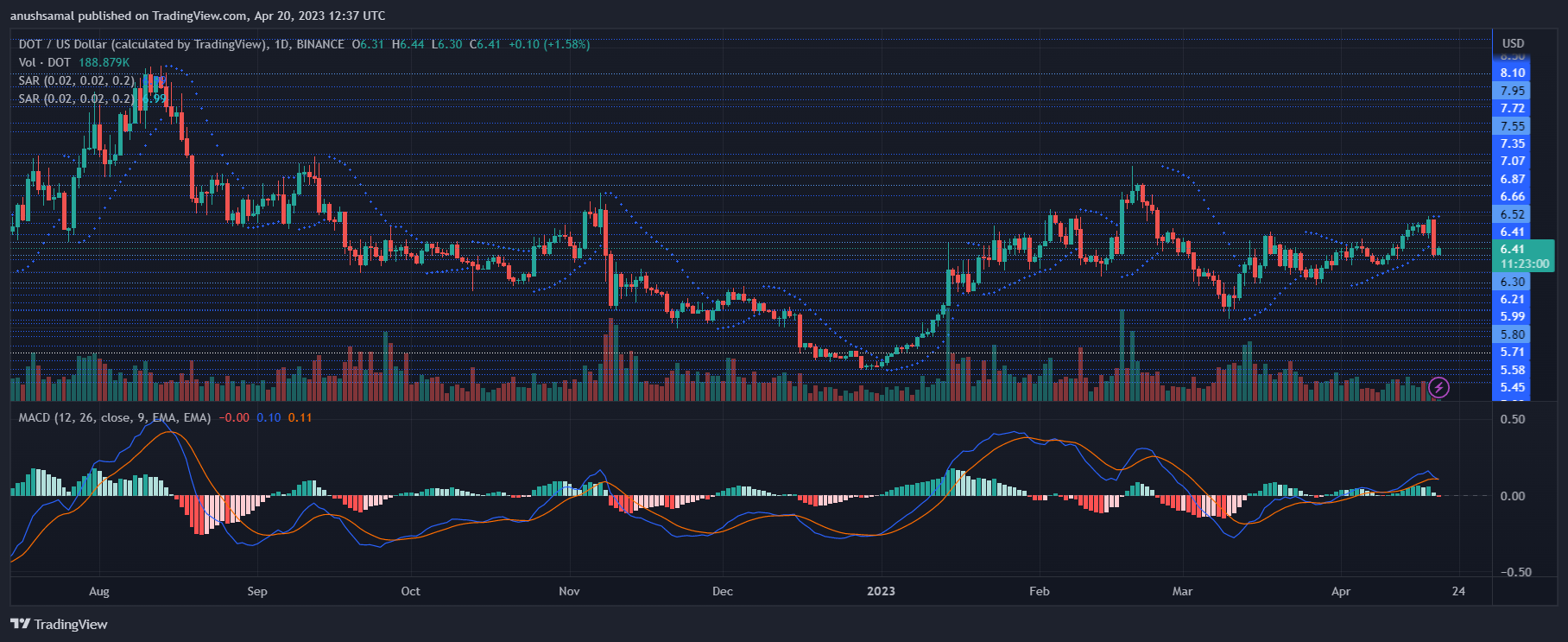Click the MACD orange signal value 0.11
1568x642 pixels.
(x=300, y=417)
